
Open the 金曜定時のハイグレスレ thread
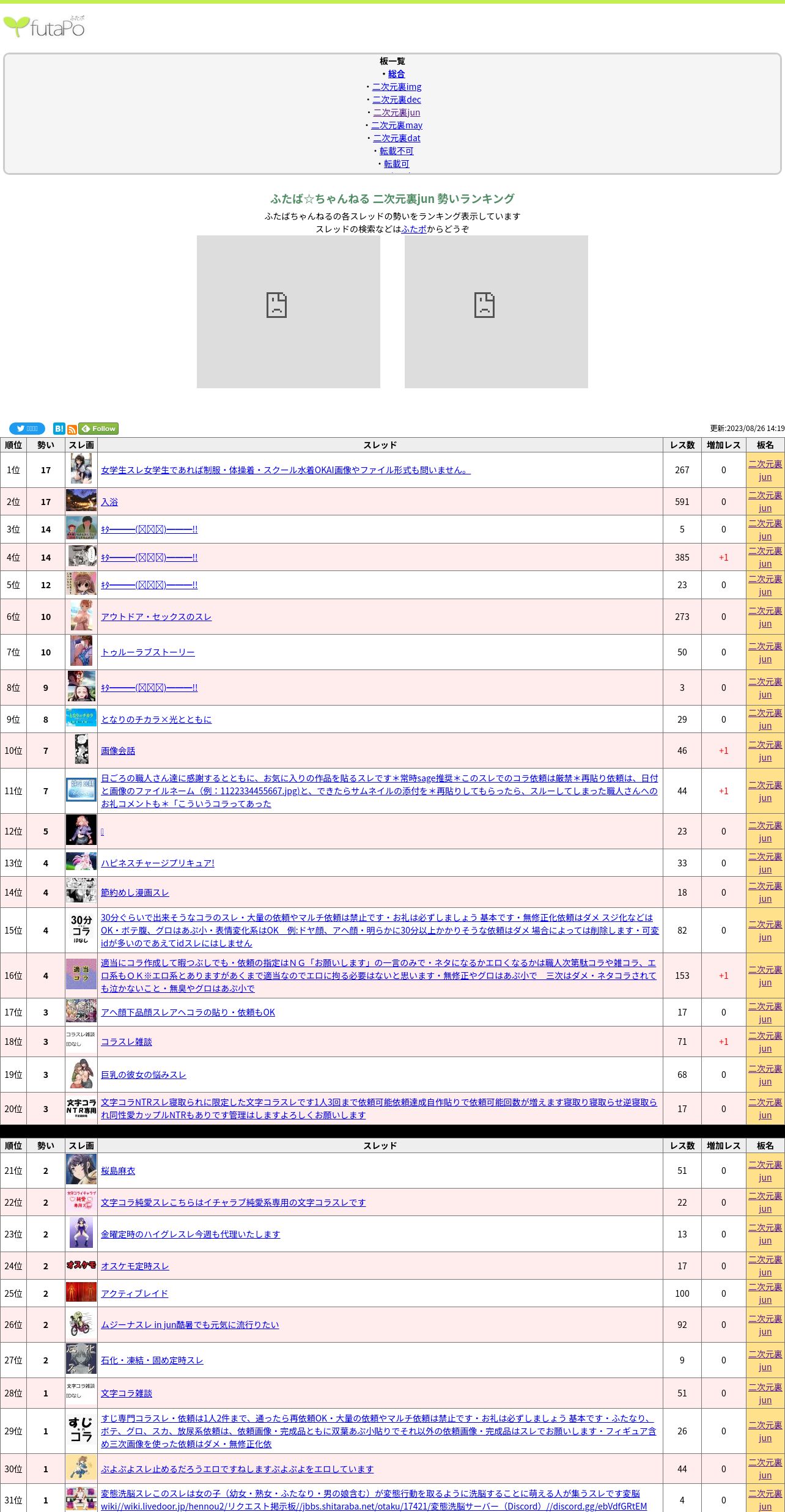click(190, 1234)
